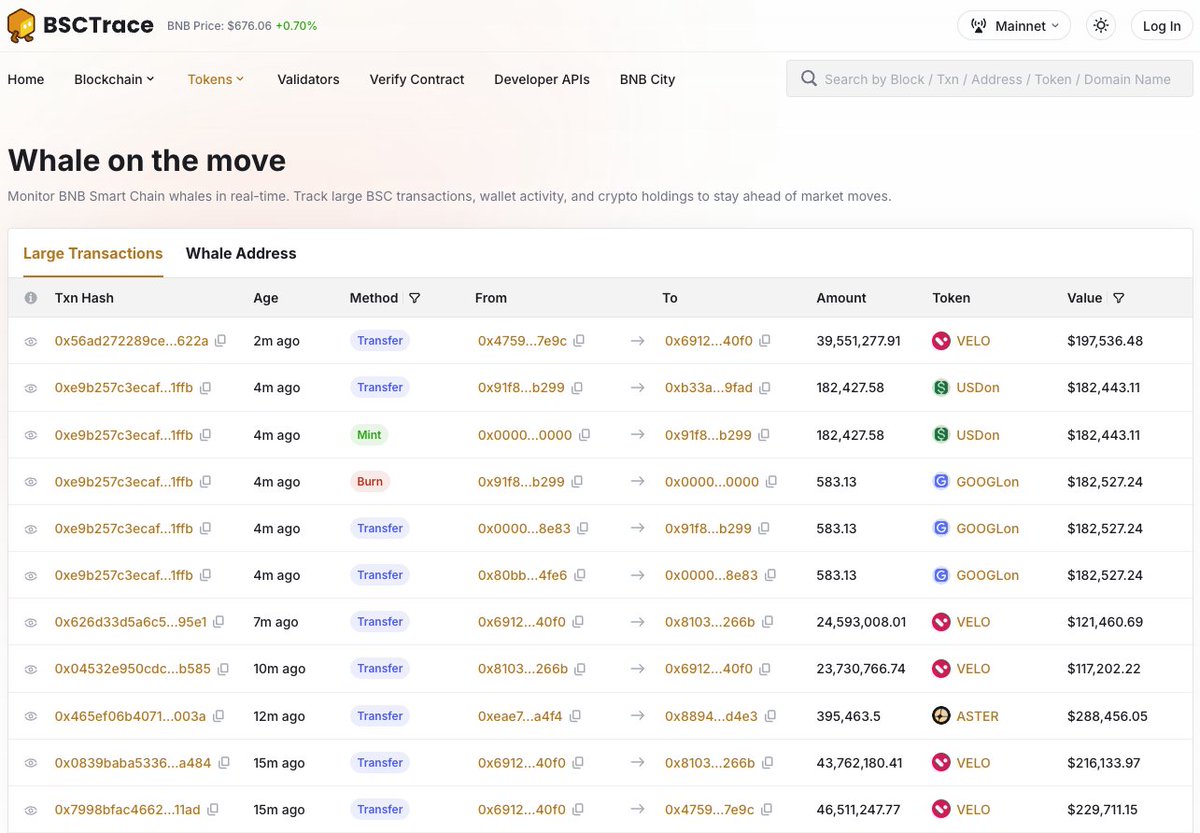Click the 12m ago age cell
The height and width of the screenshot is (833, 1200).
279,716
